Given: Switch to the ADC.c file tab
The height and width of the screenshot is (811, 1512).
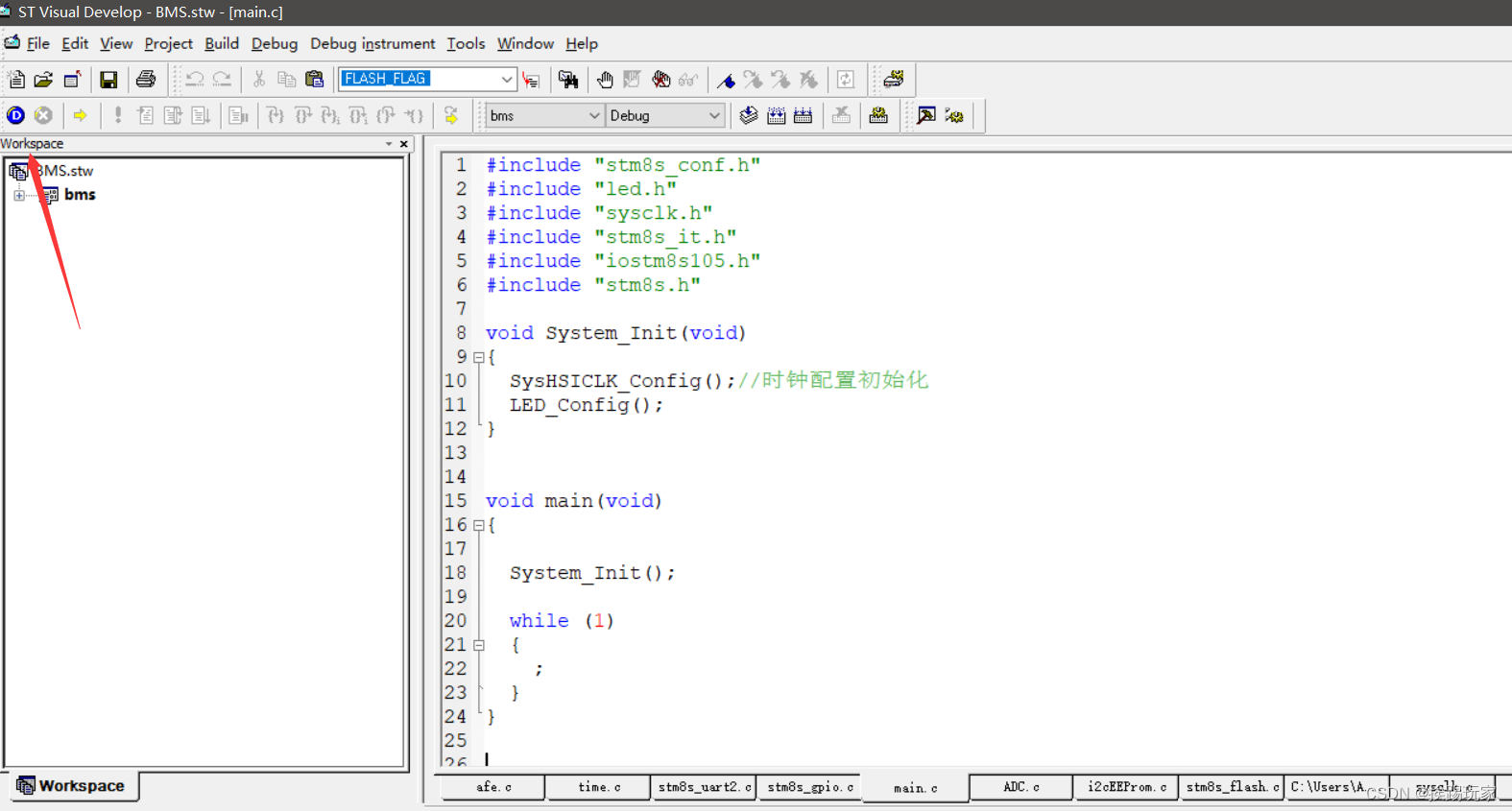Looking at the screenshot, I should click(1020, 787).
